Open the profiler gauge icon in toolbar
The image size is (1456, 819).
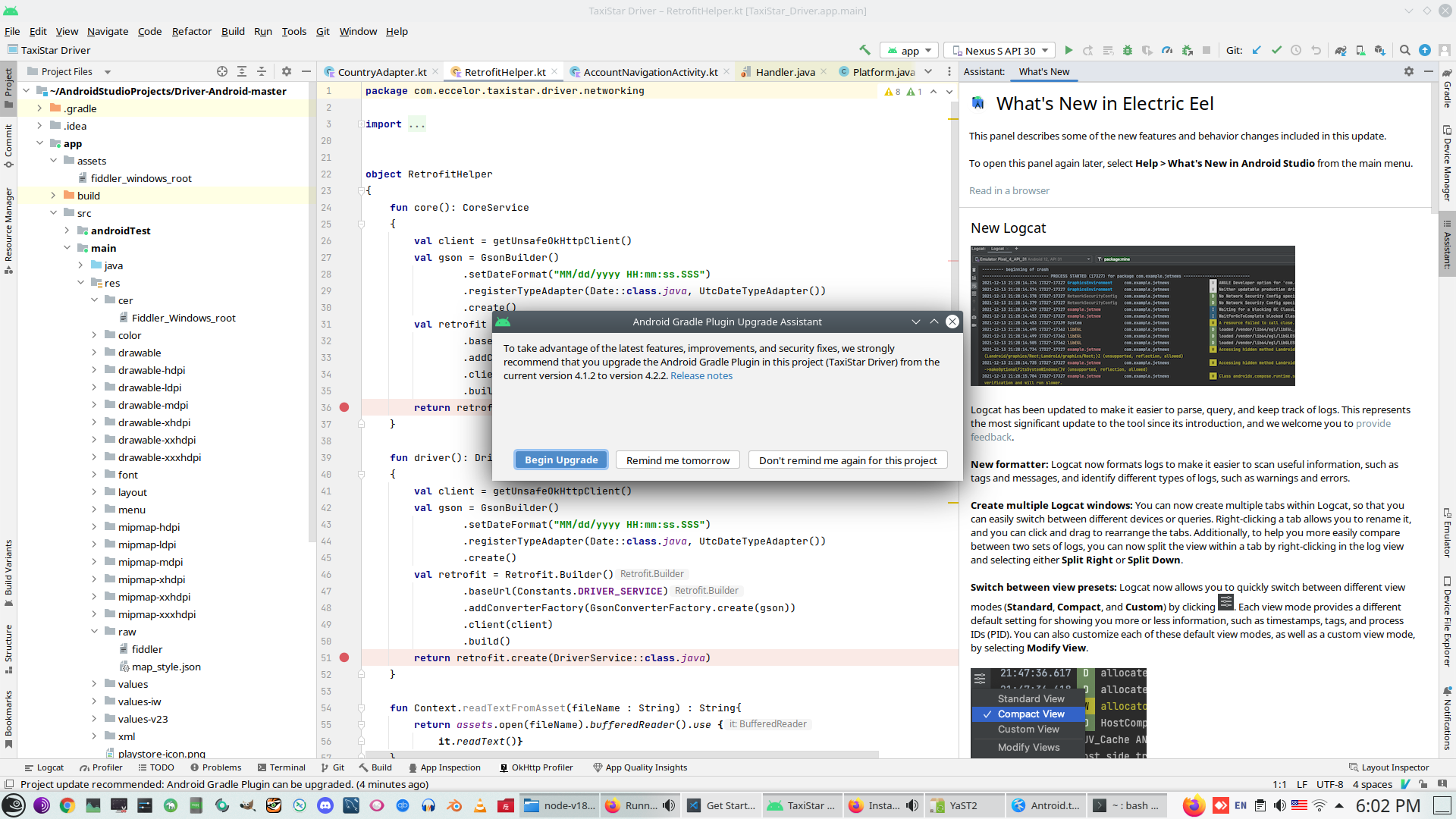[x=1167, y=50]
